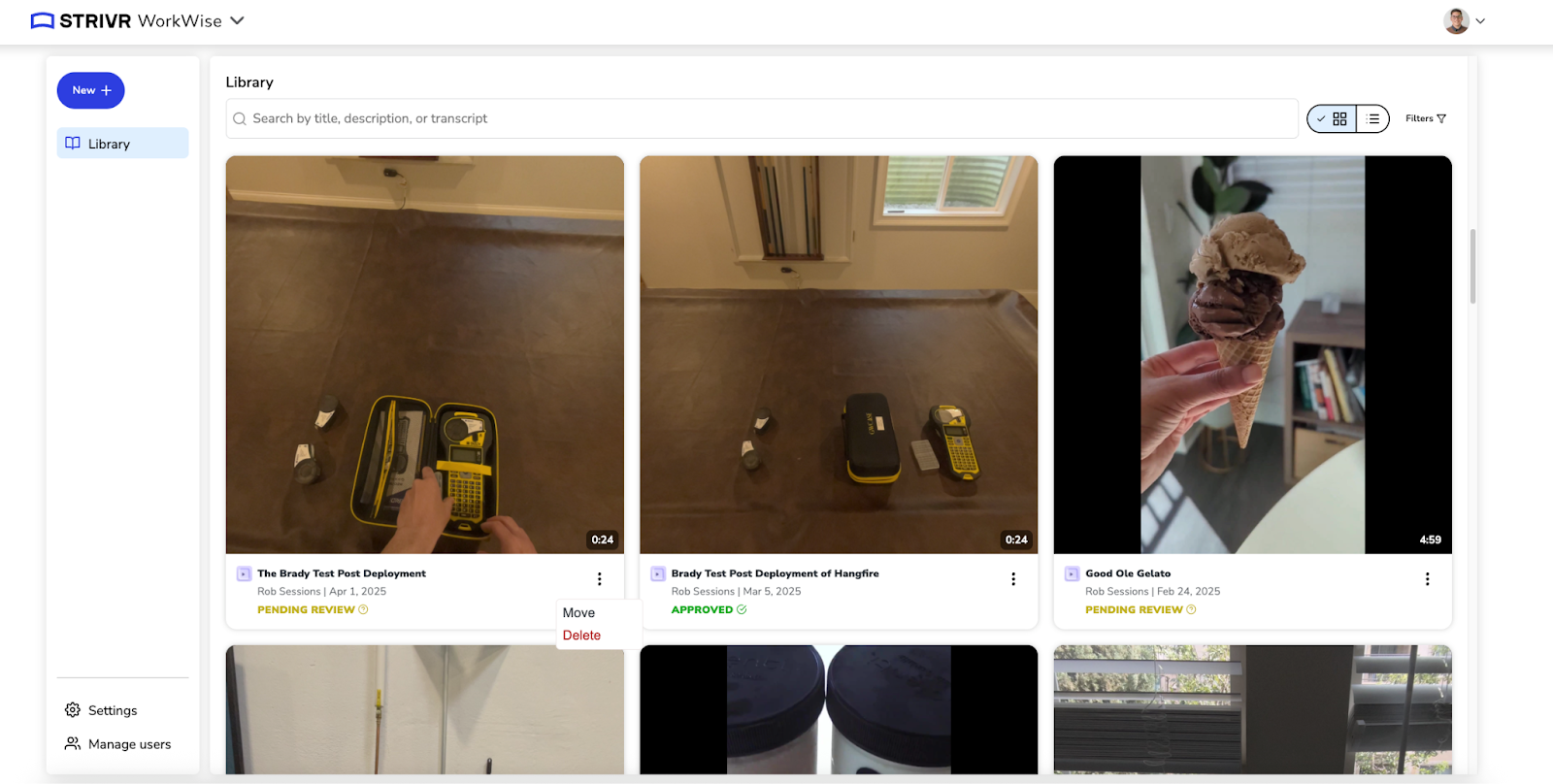The image size is (1553, 784).
Task: Click 0:24 duration badge on Hangfire video
Action: tap(1016, 539)
